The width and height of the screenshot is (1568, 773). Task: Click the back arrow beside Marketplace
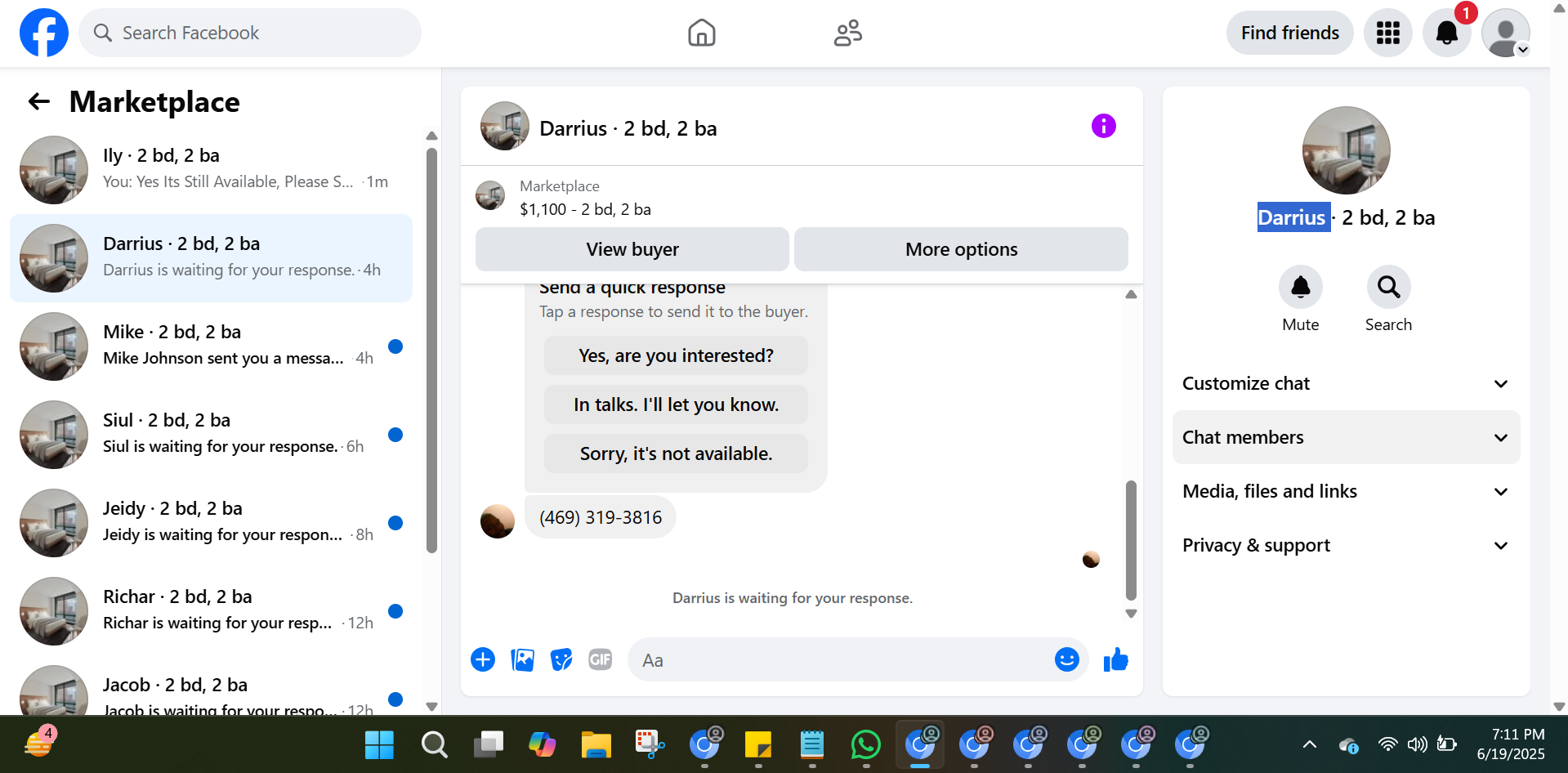pyautogui.click(x=39, y=101)
